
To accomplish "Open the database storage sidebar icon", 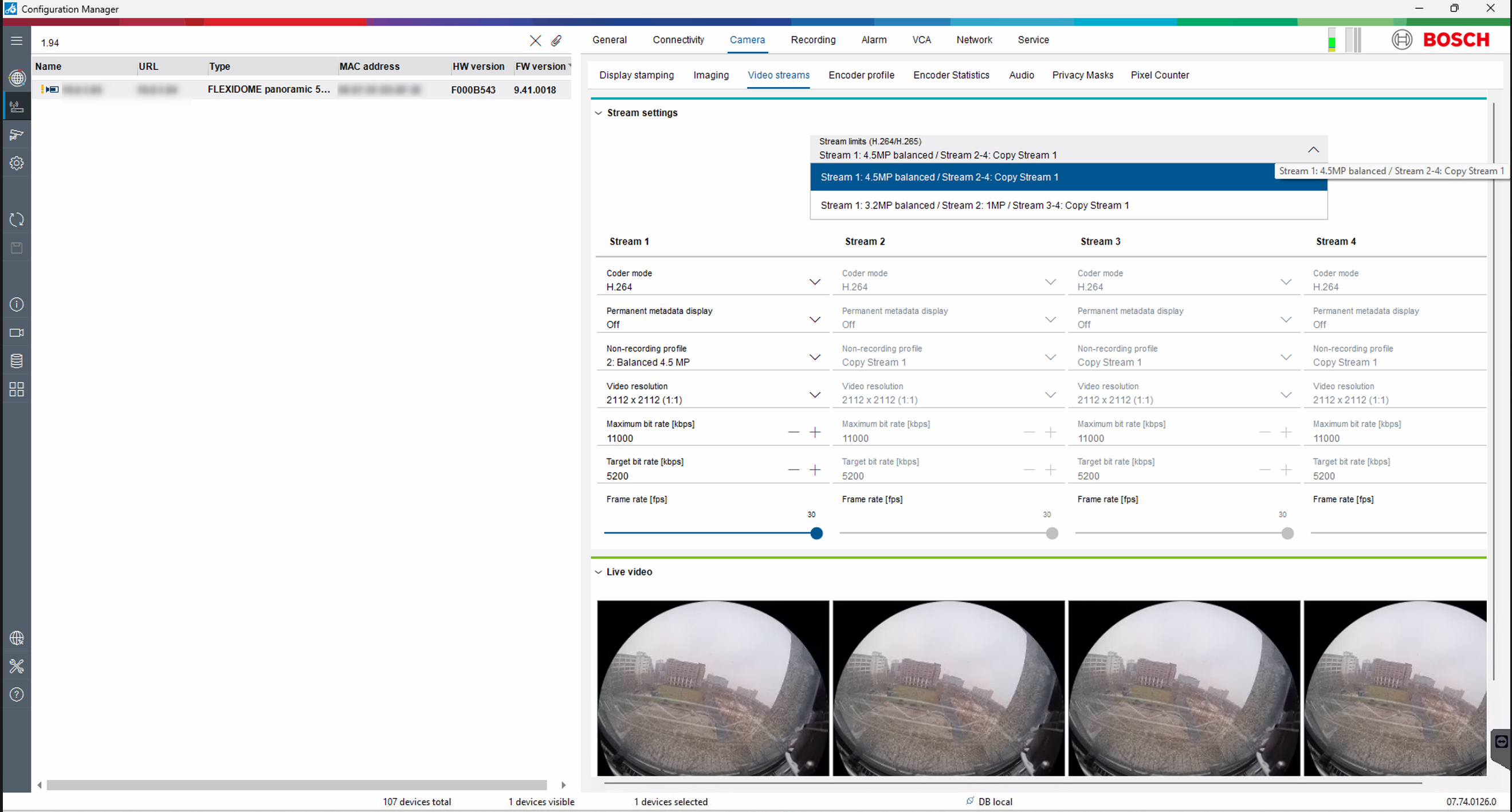I will coord(17,360).
